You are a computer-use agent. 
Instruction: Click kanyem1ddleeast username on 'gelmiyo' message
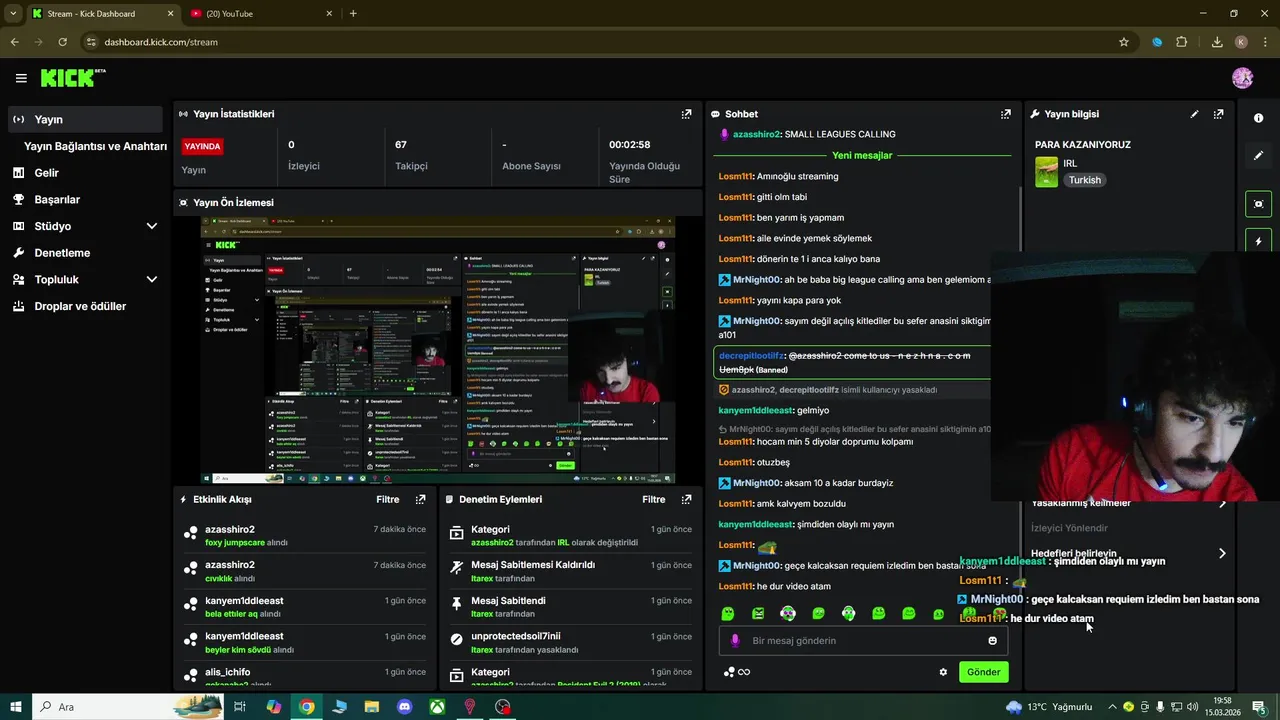pos(756,410)
